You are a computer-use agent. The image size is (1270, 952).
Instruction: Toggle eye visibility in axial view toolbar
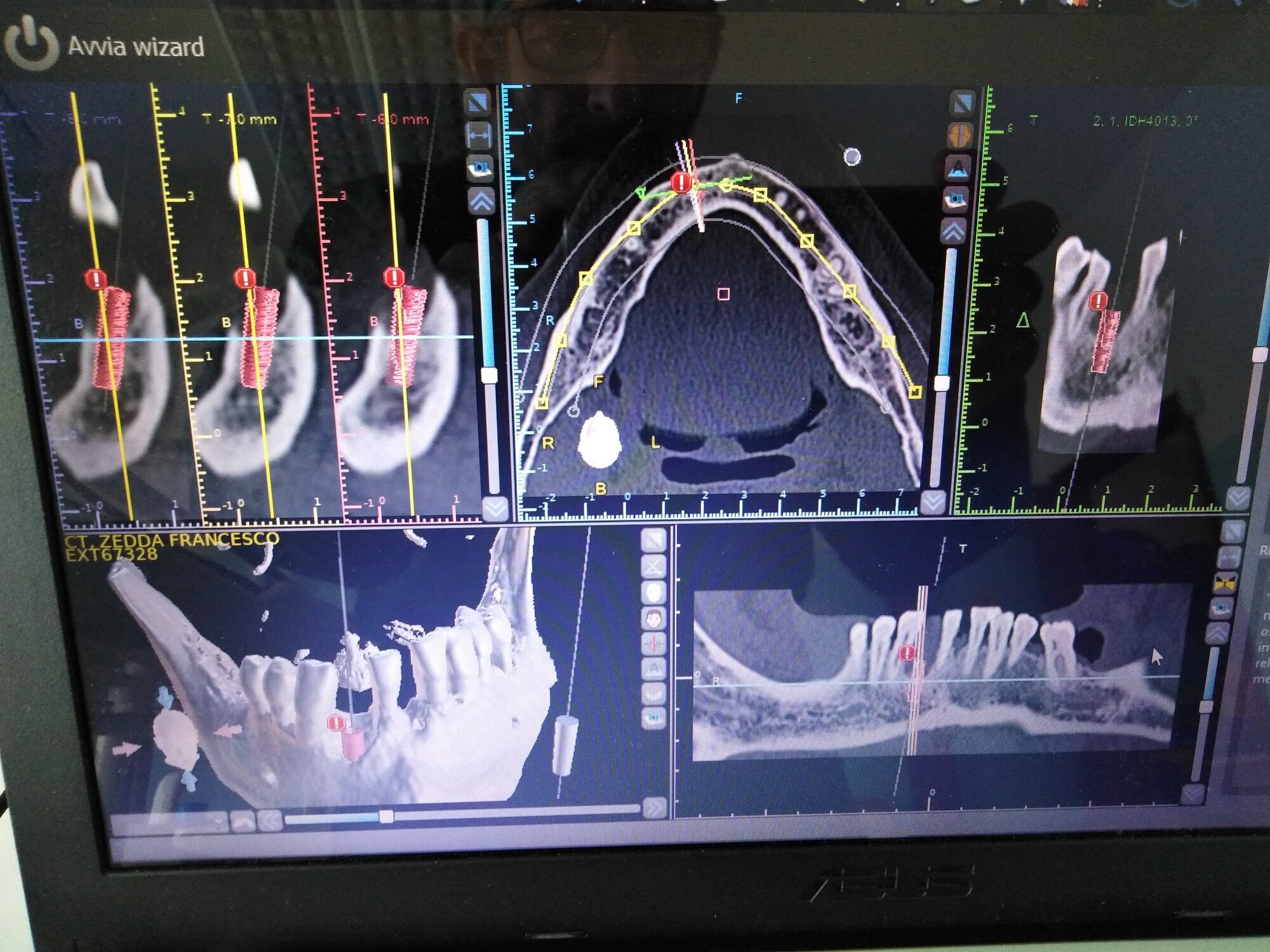[x=956, y=199]
